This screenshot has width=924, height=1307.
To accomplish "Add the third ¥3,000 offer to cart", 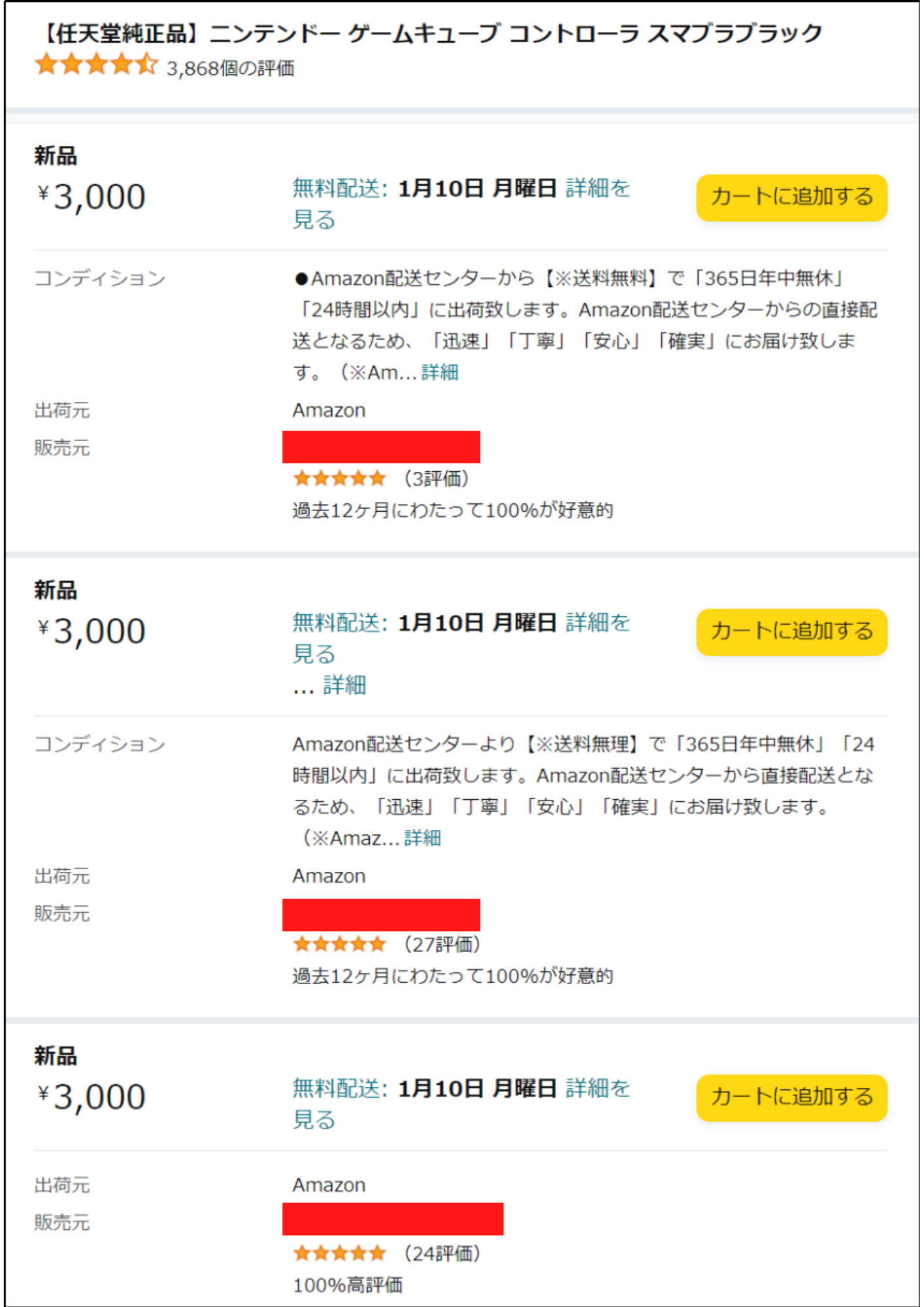I will tap(791, 1097).
